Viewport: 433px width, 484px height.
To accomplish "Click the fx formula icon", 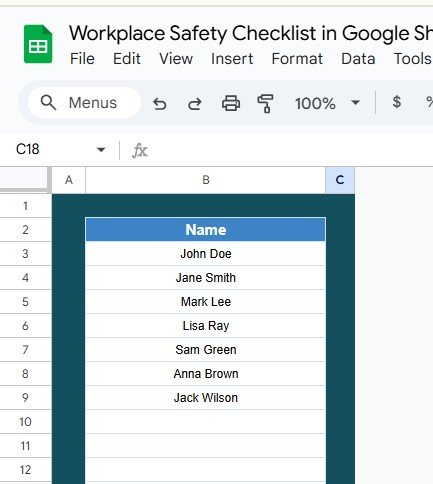I will 140,150.
